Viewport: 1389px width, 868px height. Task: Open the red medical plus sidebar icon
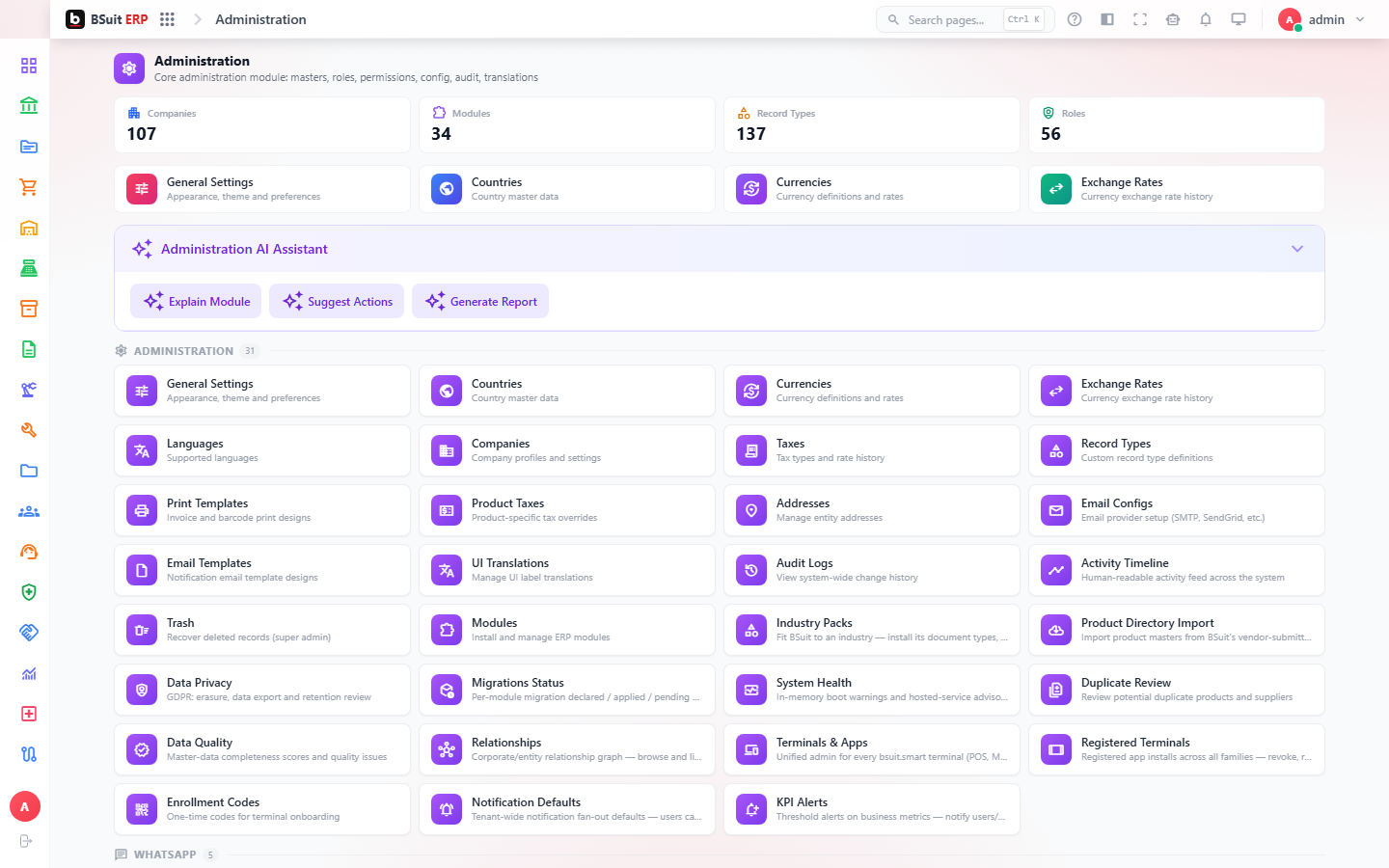pyautogui.click(x=29, y=714)
